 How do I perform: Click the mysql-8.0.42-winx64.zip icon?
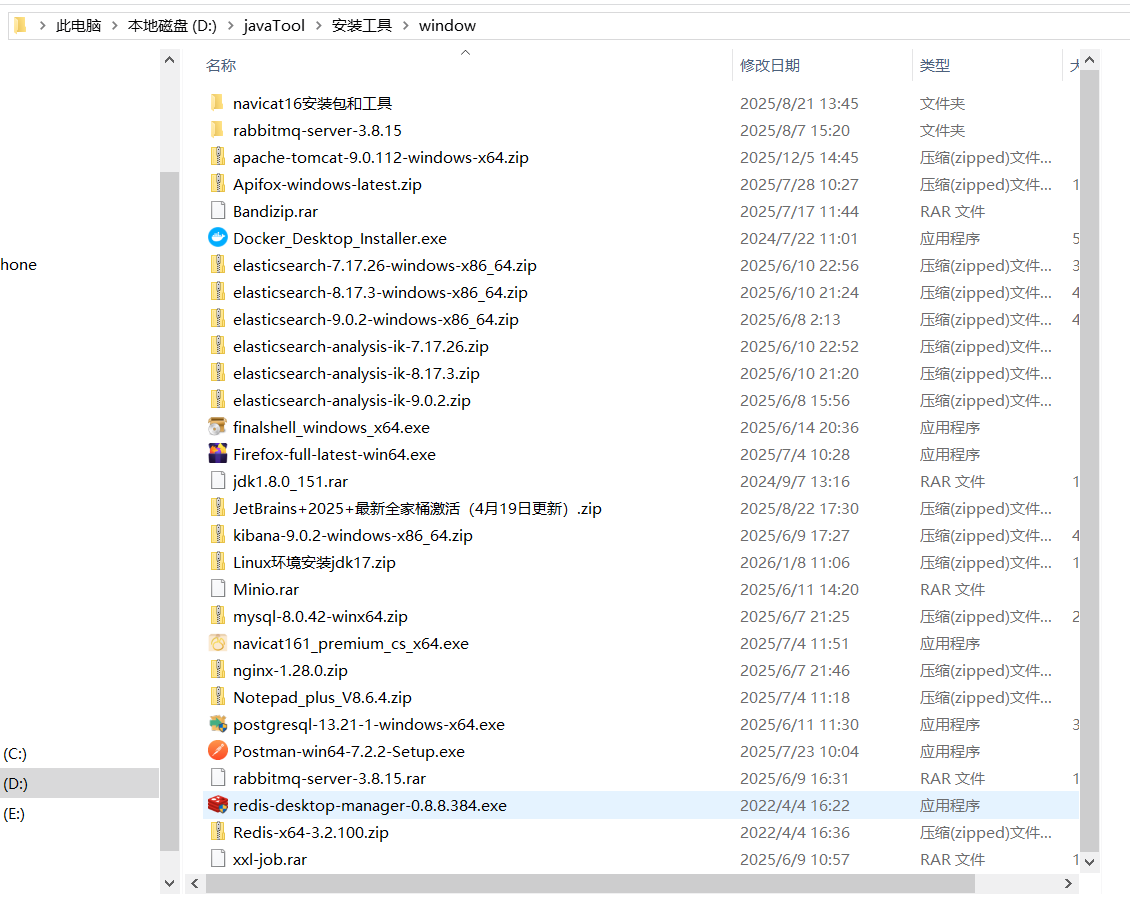[x=218, y=616]
